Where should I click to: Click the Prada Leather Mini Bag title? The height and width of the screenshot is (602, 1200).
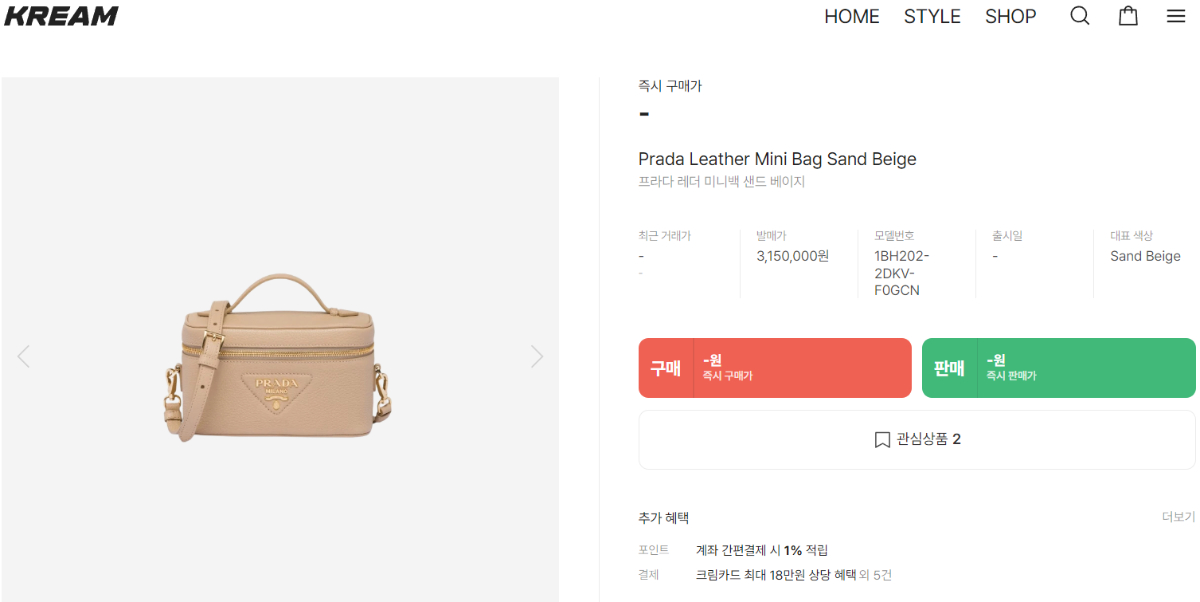777,159
